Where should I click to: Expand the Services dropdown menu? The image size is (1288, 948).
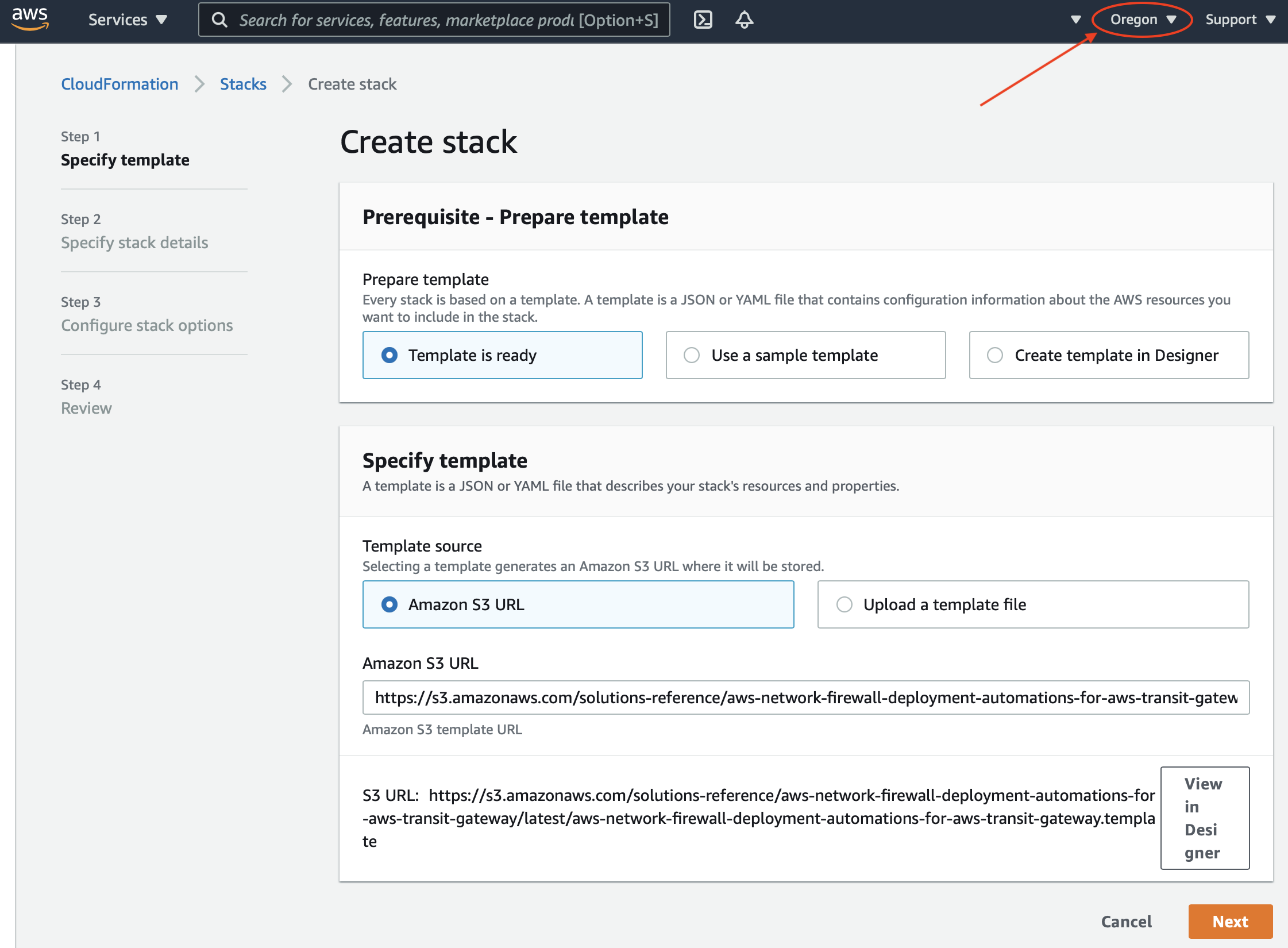pos(127,20)
